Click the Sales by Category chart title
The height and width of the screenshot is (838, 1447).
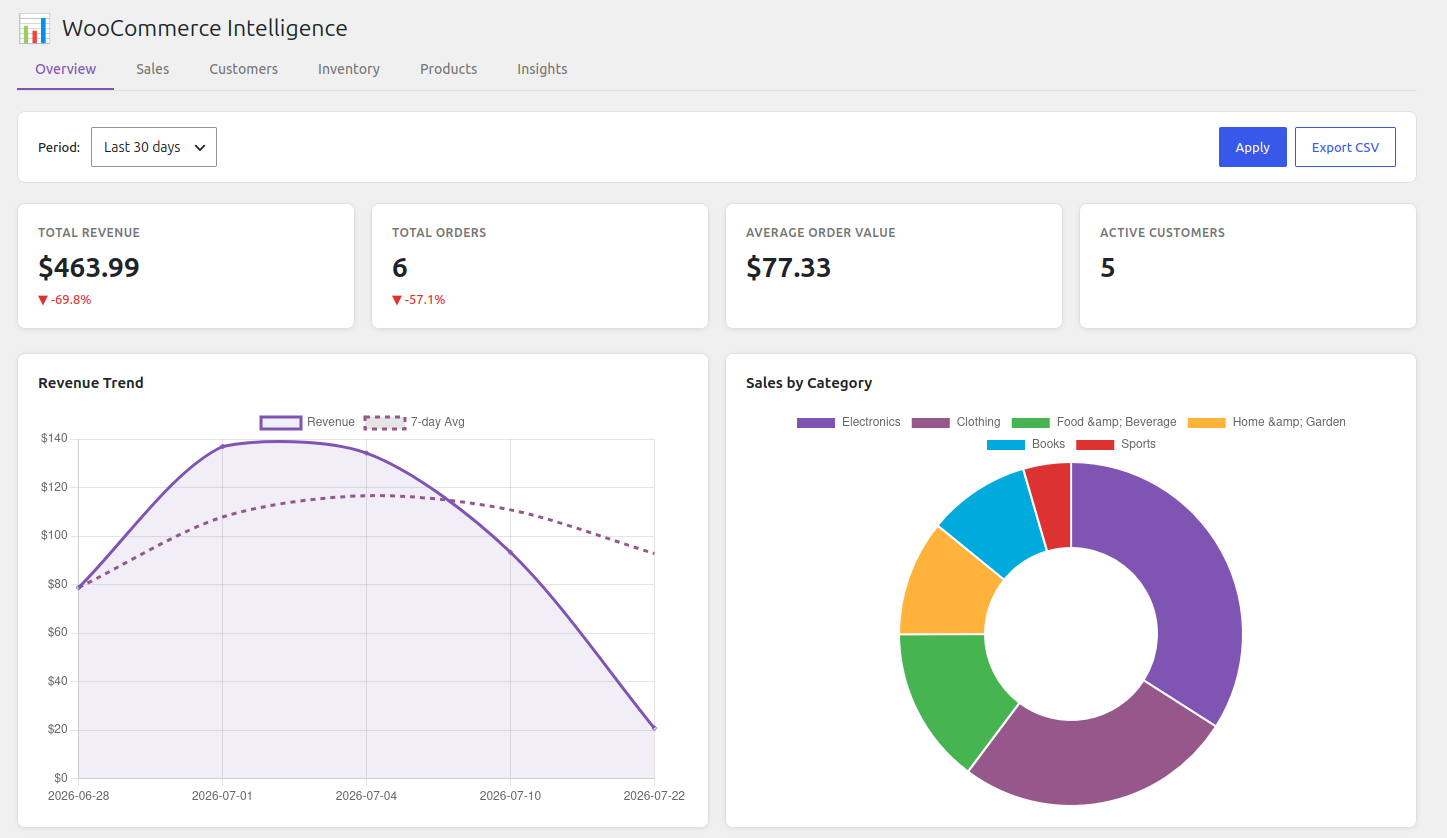(809, 383)
